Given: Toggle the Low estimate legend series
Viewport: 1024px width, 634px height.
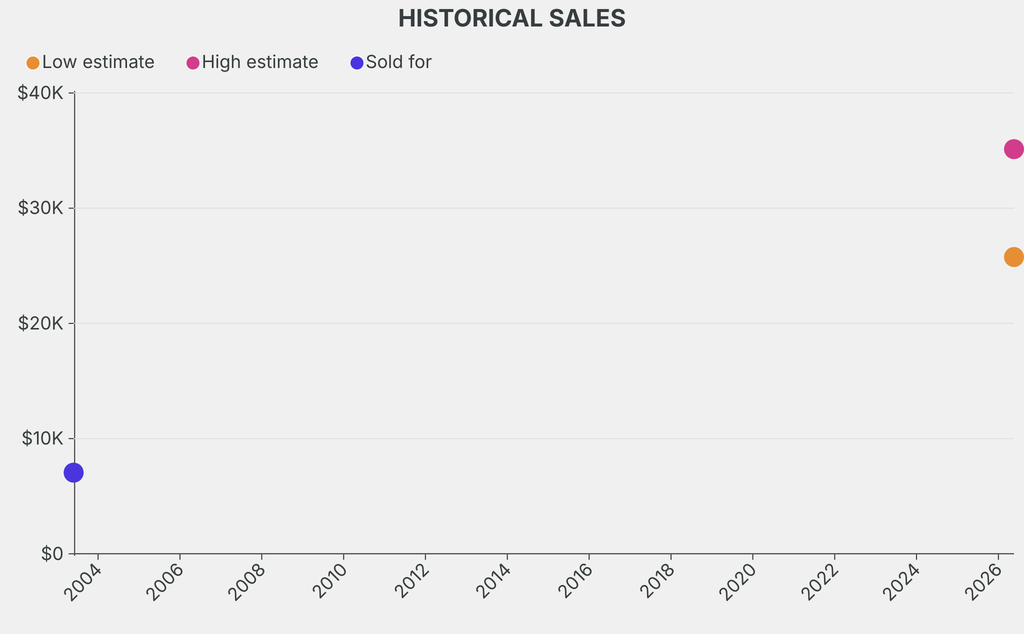Looking at the screenshot, I should pos(90,62).
